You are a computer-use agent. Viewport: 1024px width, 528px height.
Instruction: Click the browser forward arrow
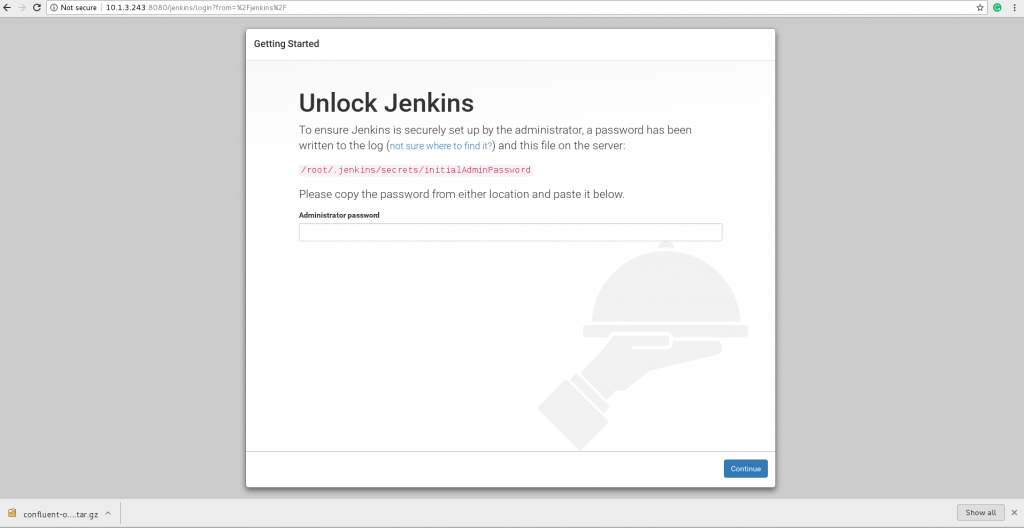click(22, 8)
